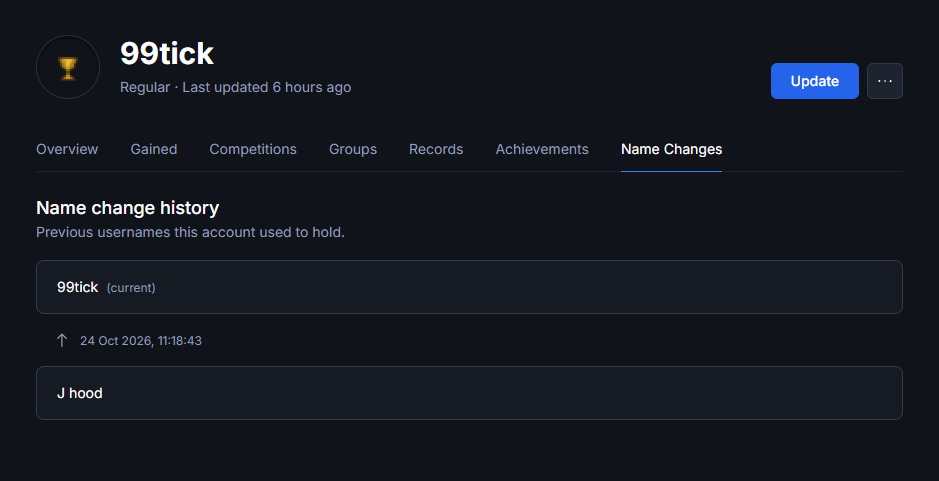
Task: View the Records tab
Action: click(436, 149)
